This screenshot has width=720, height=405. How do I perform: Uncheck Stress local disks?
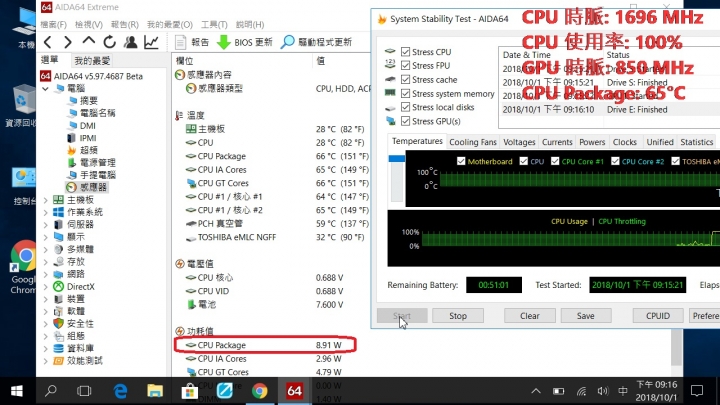click(405, 107)
